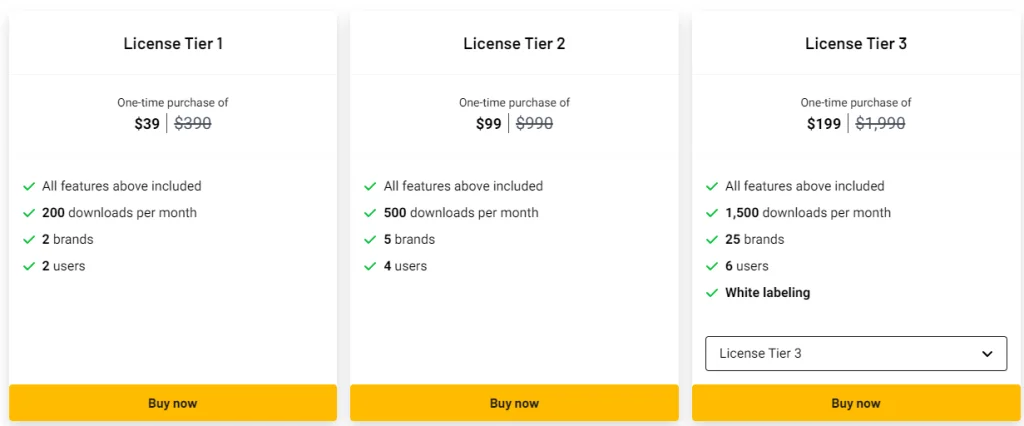Viewport: 1024px width, 426px height.
Task: Click checkmark next to 6 users
Action: 712,267
